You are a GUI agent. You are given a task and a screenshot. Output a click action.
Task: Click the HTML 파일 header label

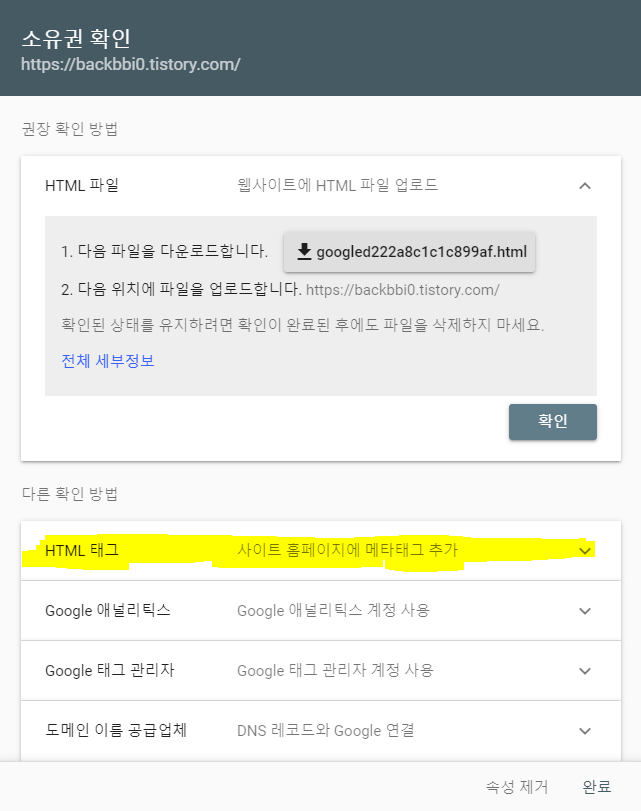click(x=82, y=185)
